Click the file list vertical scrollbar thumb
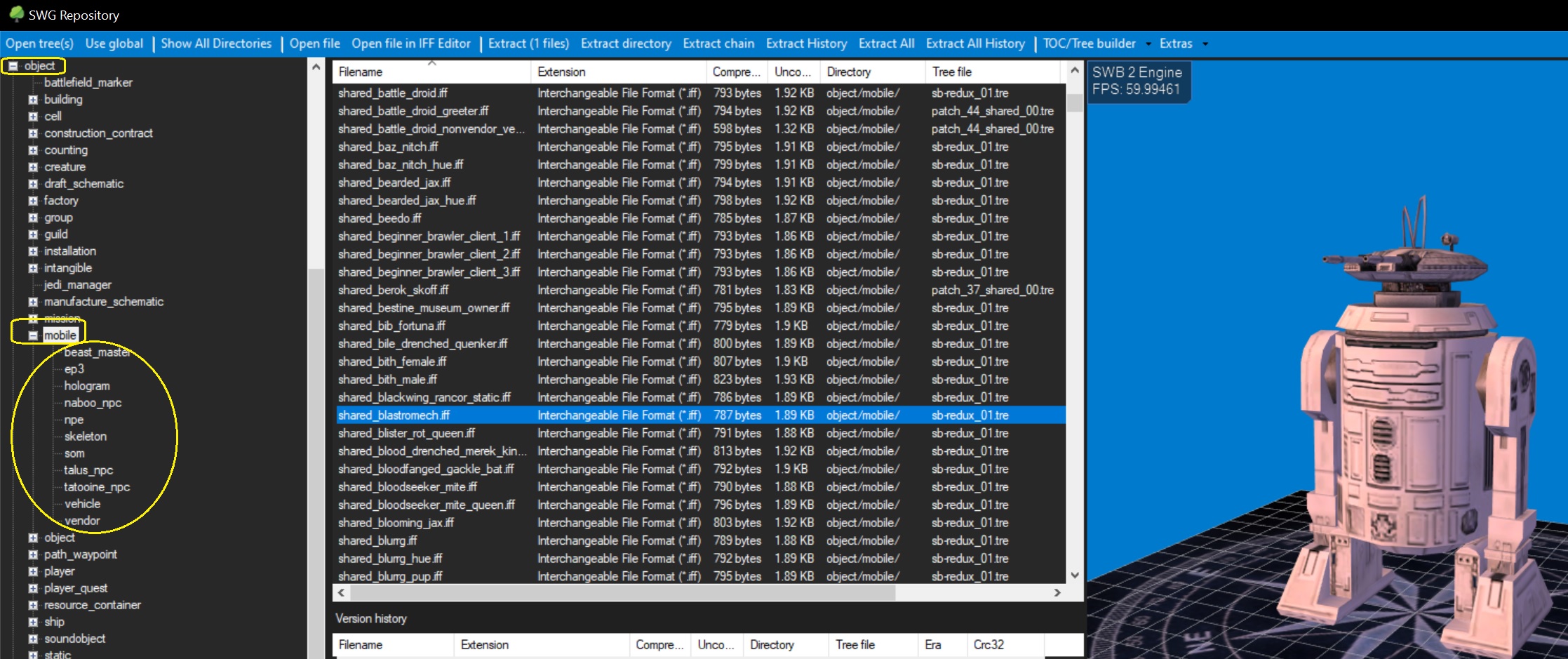1568x659 pixels. pos(1074,102)
